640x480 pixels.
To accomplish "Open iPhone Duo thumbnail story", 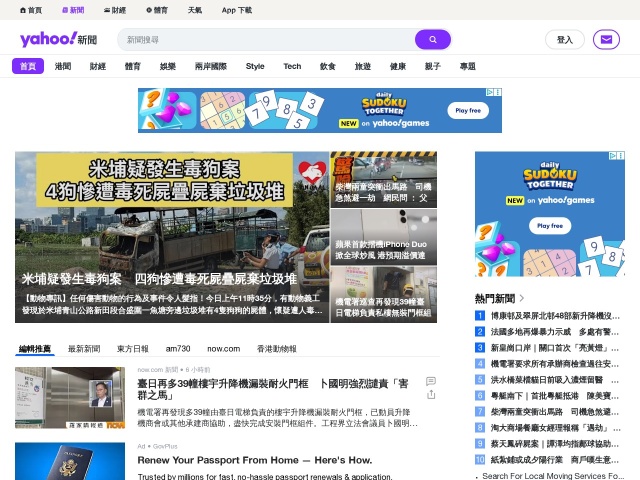I will click(x=384, y=237).
